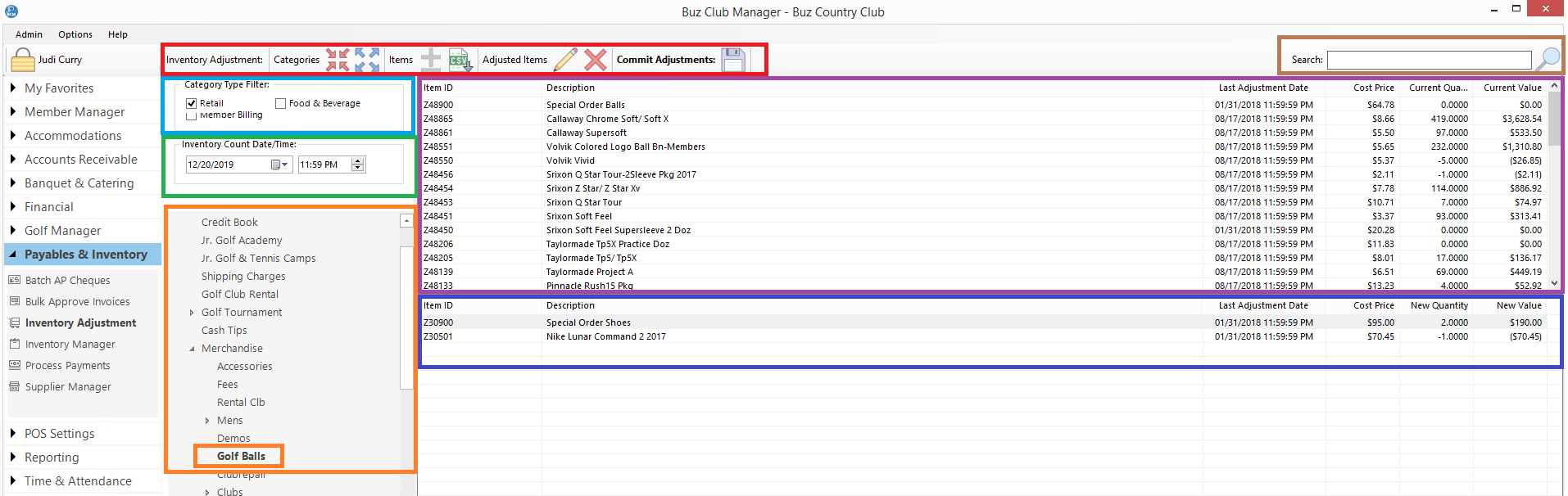Viewport: 1568px width, 496px height.
Task: Uncheck the Retail category filter
Action: pos(192,103)
